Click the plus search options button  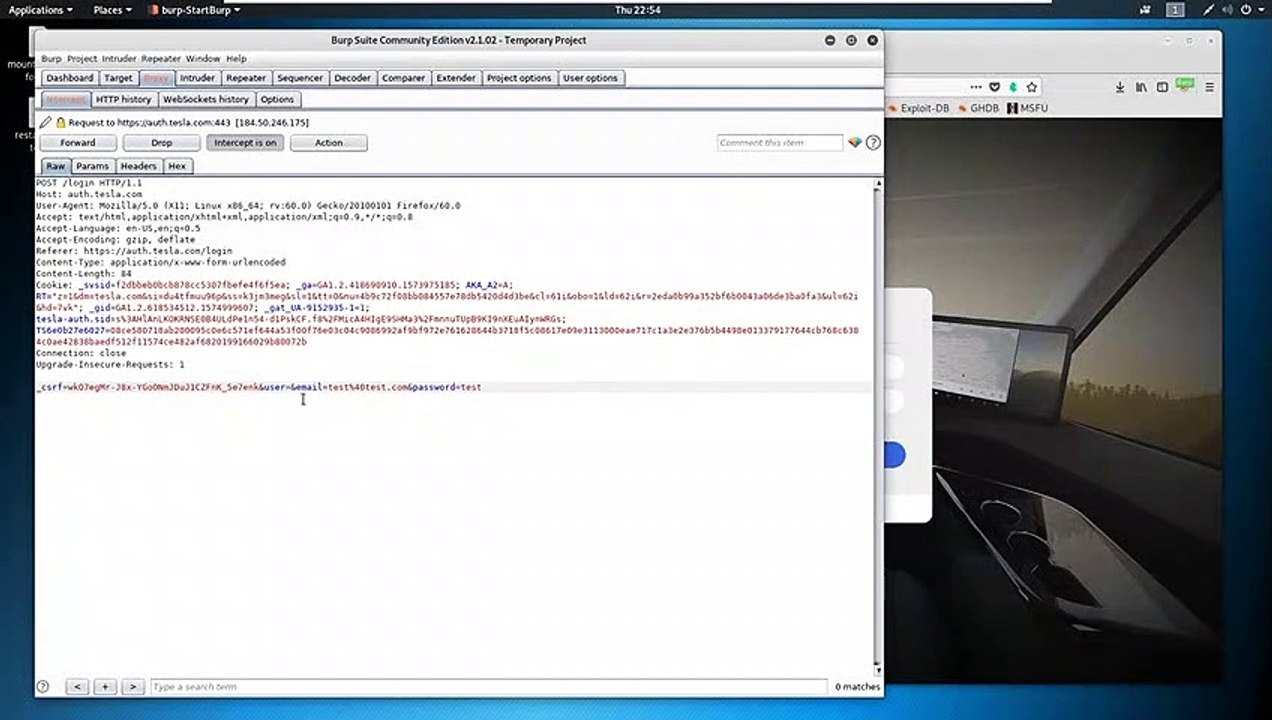point(105,687)
